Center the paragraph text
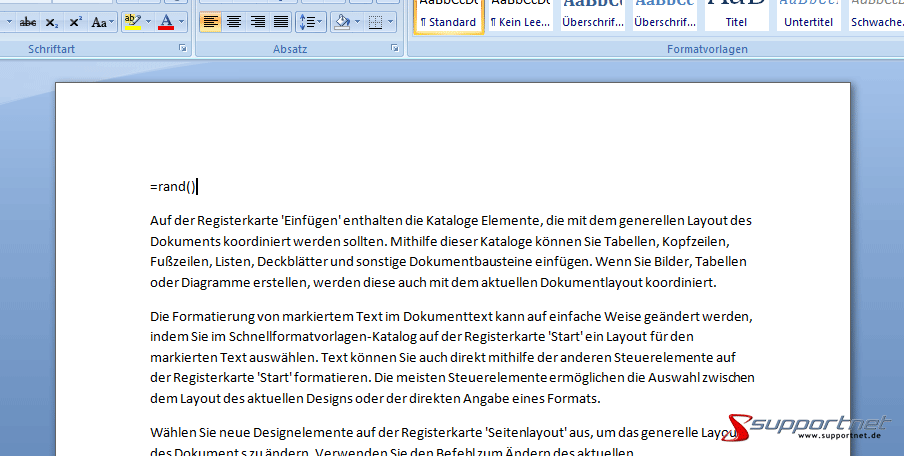904x456 pixels. tap(234, 21)
